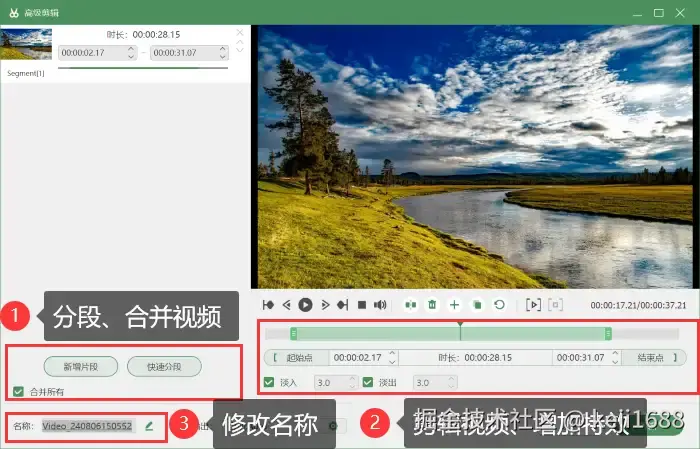Disable the 淡出 fade-out checkbox
The height and width of the screenshot is (449, 700).
click(368, 382)
